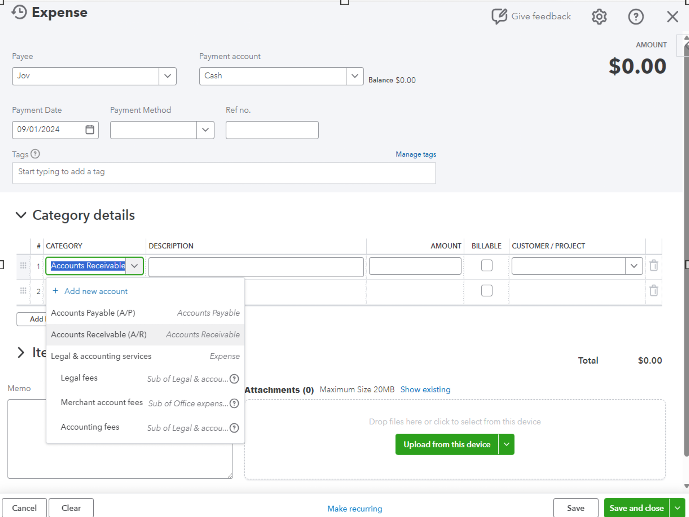The width and height of the screenshot is (689, 517).
Task: Click the Amount field in row 1
Action: (415, 266)
